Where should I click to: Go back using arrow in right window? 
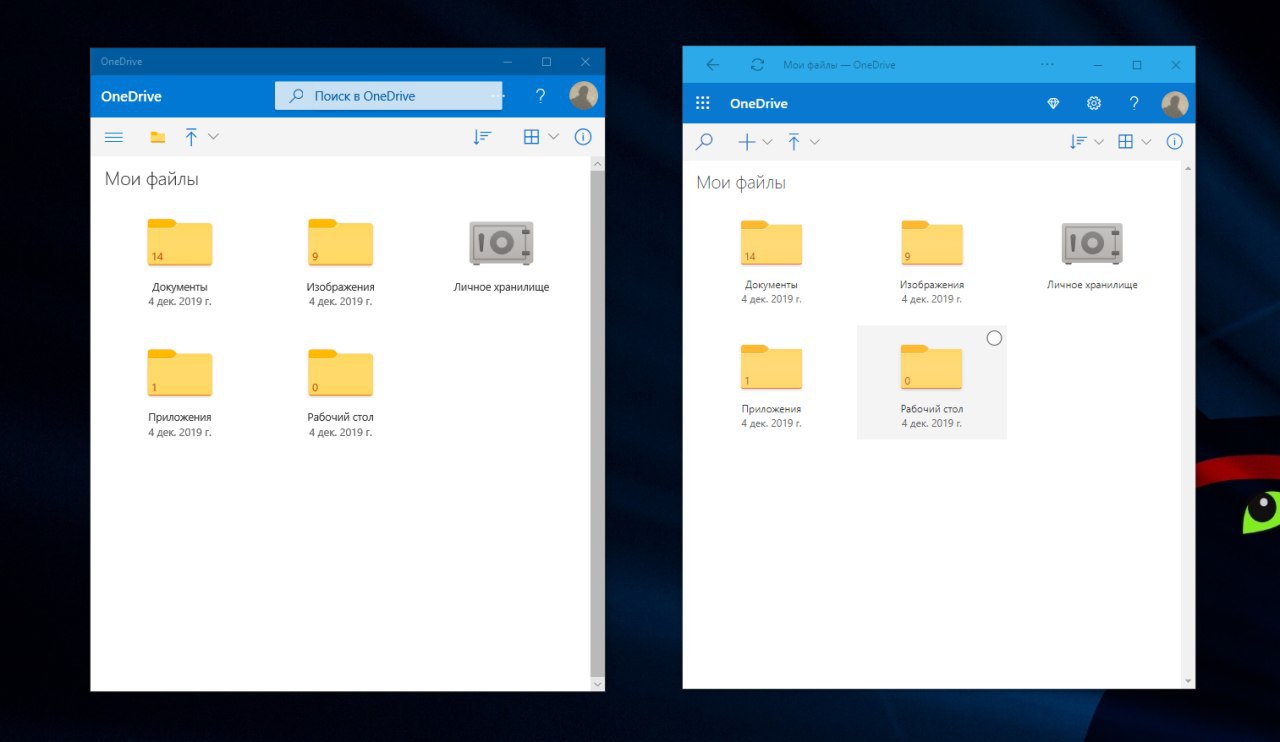pyautogui.click(x=712, y=65)
